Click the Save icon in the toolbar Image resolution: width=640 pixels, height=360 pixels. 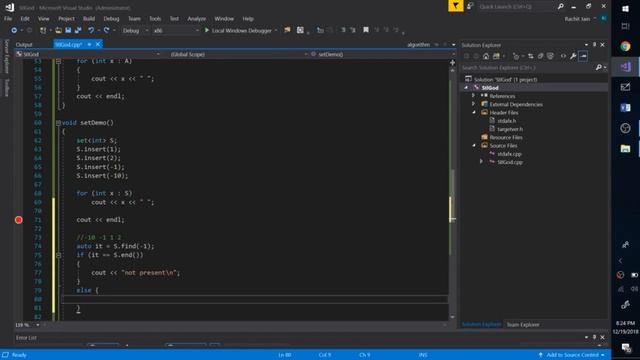point(68,30)
